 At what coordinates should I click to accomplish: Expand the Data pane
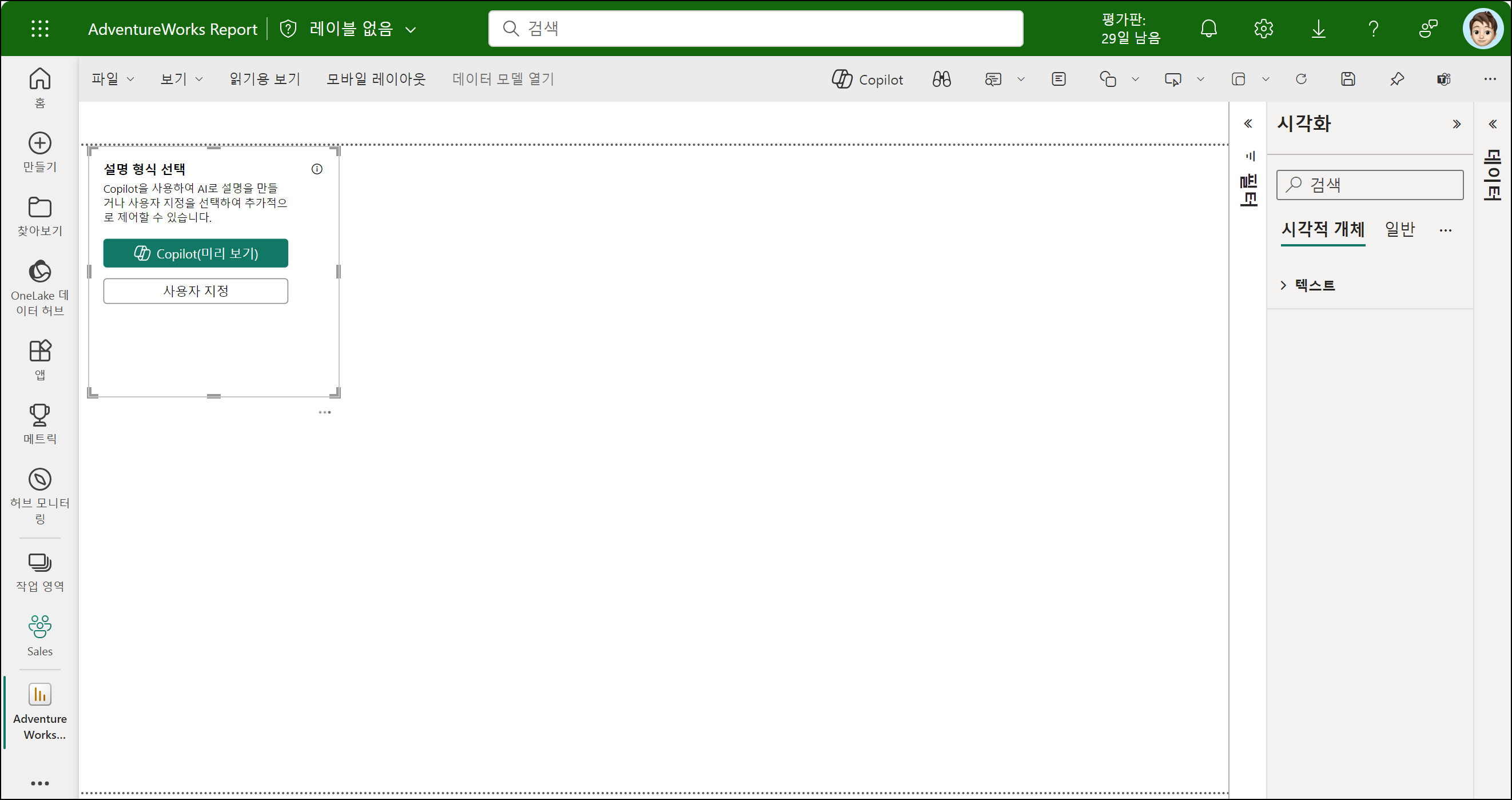pos(1492,124)
